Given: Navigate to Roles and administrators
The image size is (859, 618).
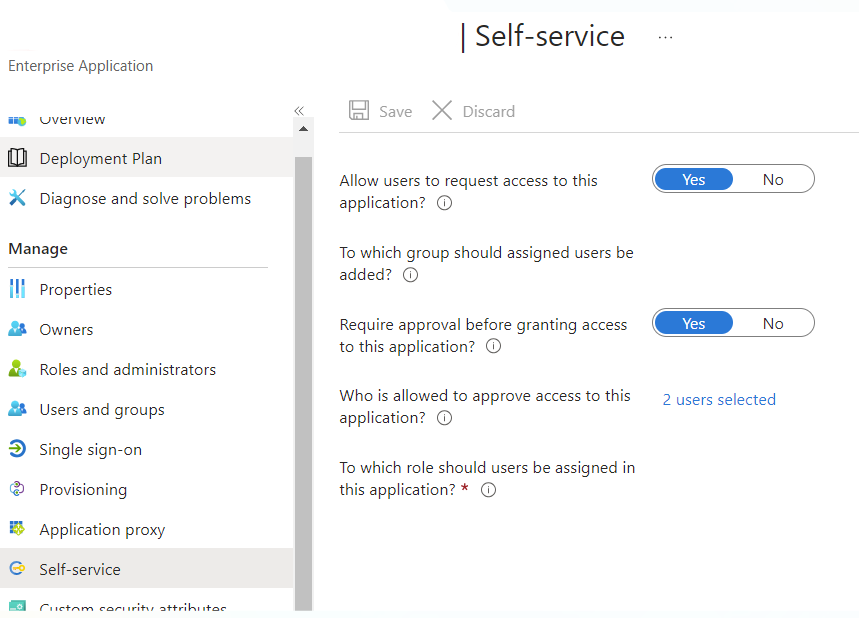Looking at the screenshot, I should (146, 369).
